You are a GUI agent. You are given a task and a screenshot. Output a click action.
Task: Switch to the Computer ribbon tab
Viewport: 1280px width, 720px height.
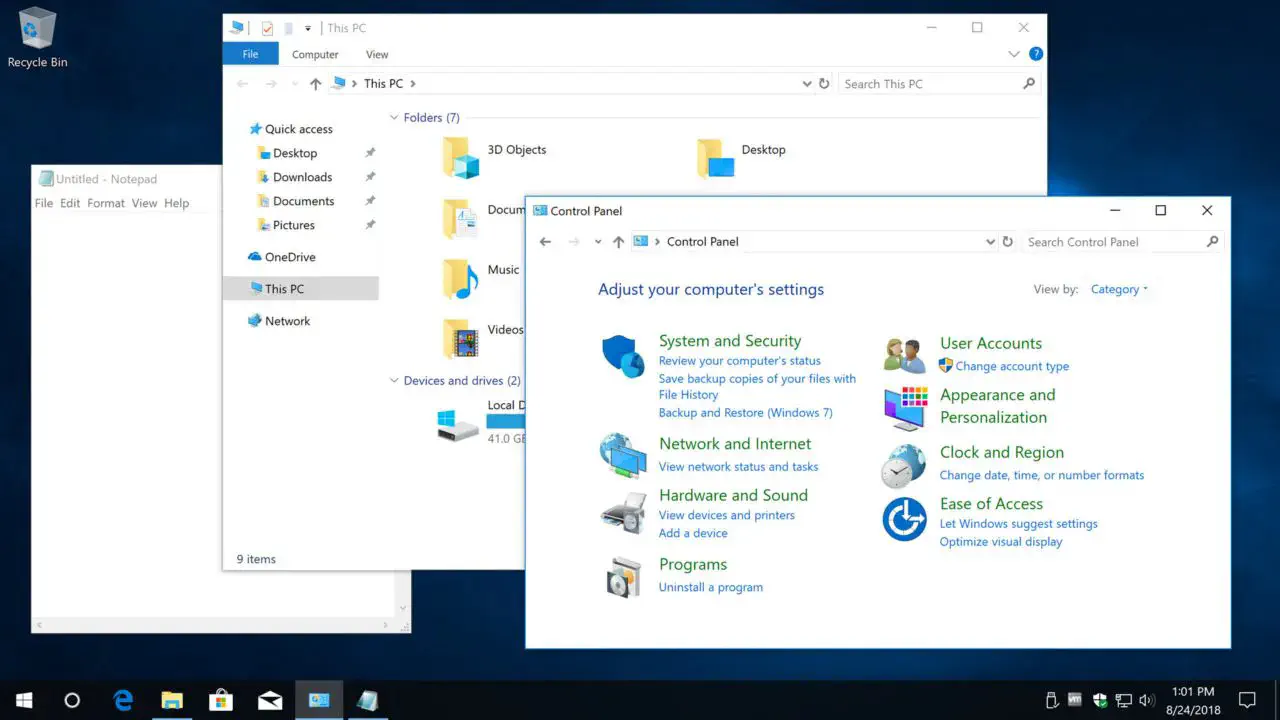tap(315, 55)
